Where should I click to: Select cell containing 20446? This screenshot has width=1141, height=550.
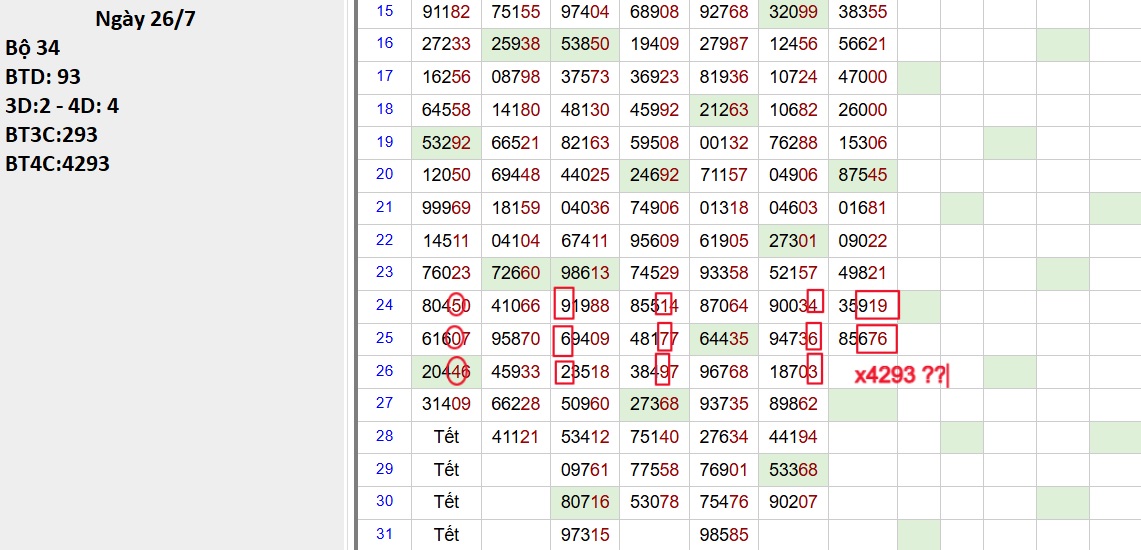click(446, 372)
